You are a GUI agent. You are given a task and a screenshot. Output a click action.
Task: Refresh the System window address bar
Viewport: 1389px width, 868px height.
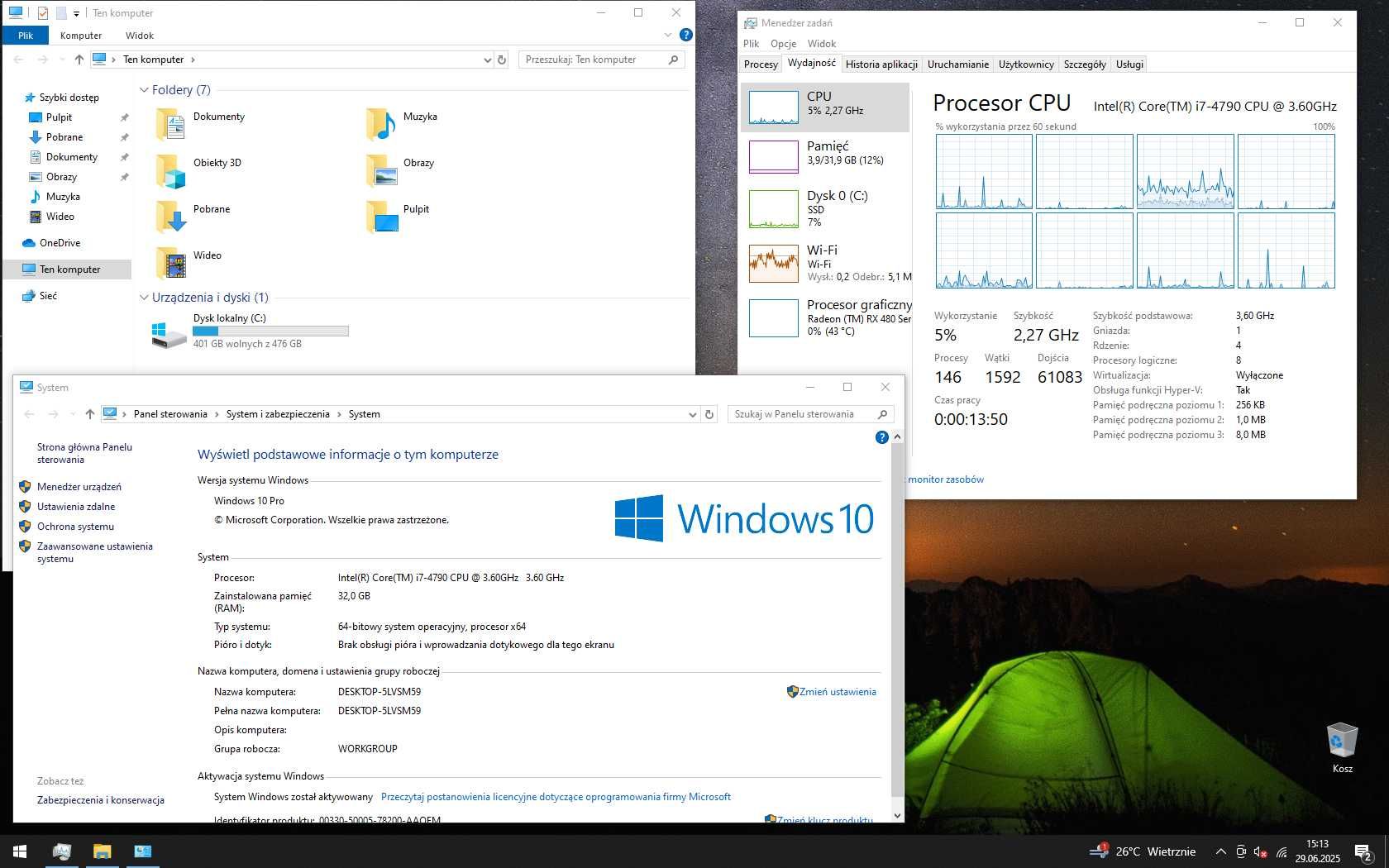(x=709, y=414)
